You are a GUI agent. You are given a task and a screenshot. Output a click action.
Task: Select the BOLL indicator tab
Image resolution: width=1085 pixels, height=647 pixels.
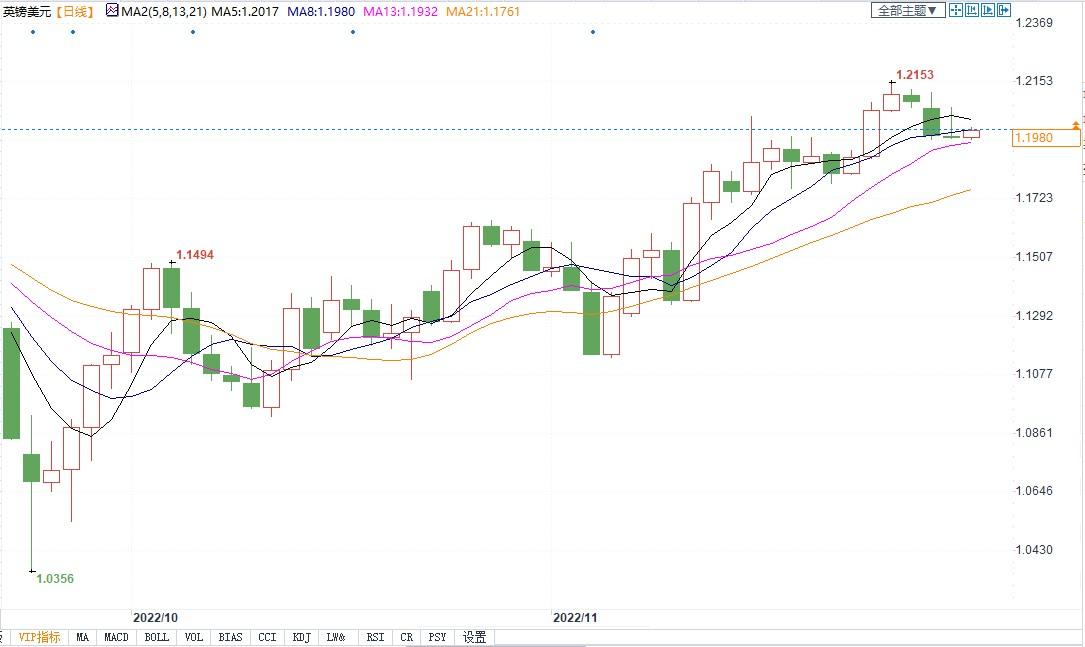156,637
